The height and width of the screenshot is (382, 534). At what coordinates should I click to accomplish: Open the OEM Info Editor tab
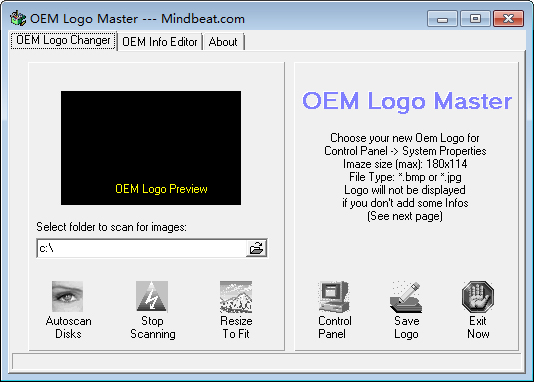point(160,42)
